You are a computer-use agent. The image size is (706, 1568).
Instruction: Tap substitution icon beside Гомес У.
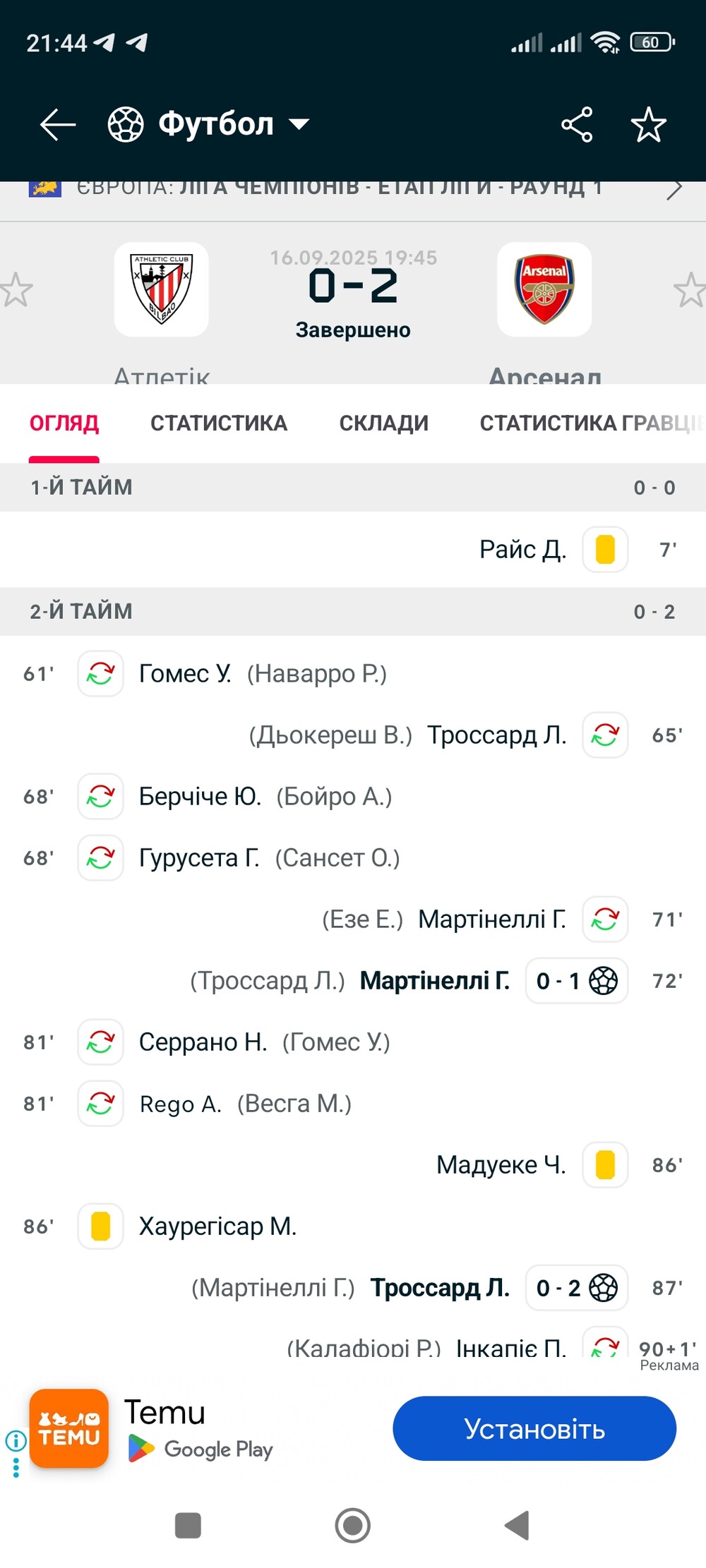(x=101, y=674)
